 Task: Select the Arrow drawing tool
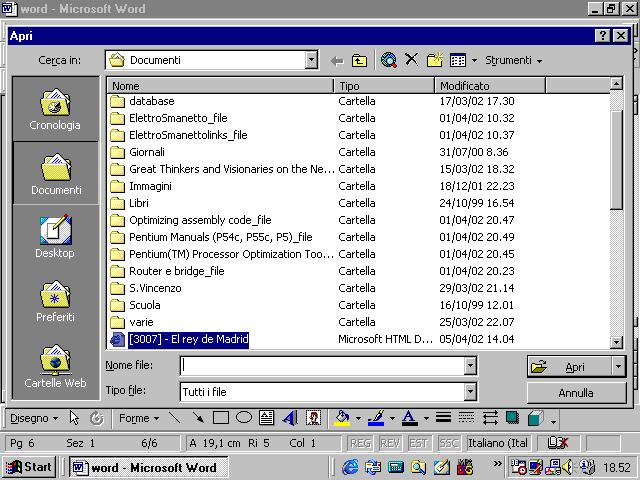click(x=198, y=418)
